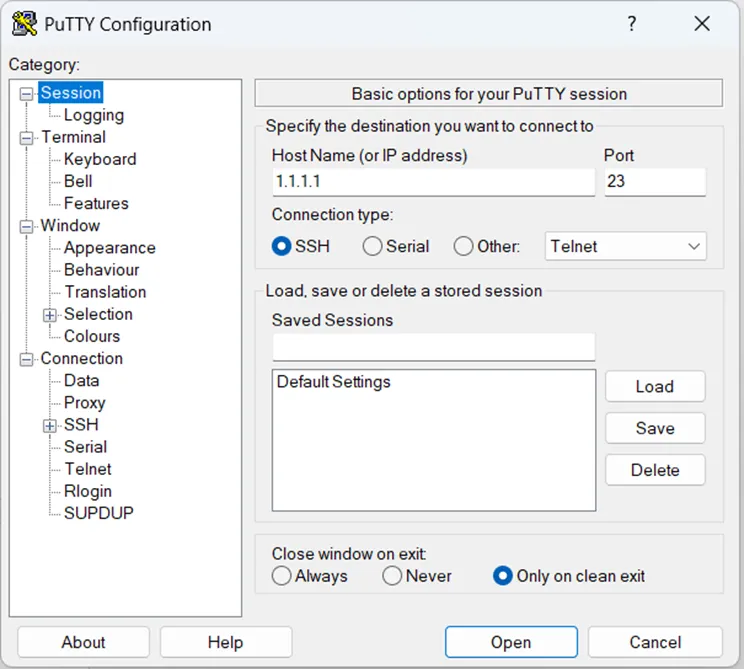Expand the Selection tree node
The height and width of the screenshot is (669, 744).
[x=49, y=315]
